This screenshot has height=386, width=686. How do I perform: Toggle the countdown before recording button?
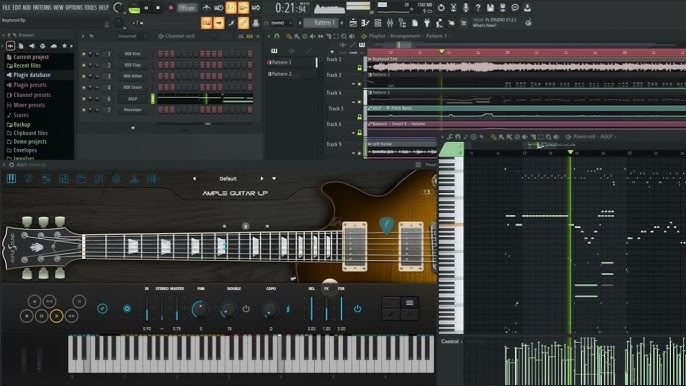click(x=231, y=8)
